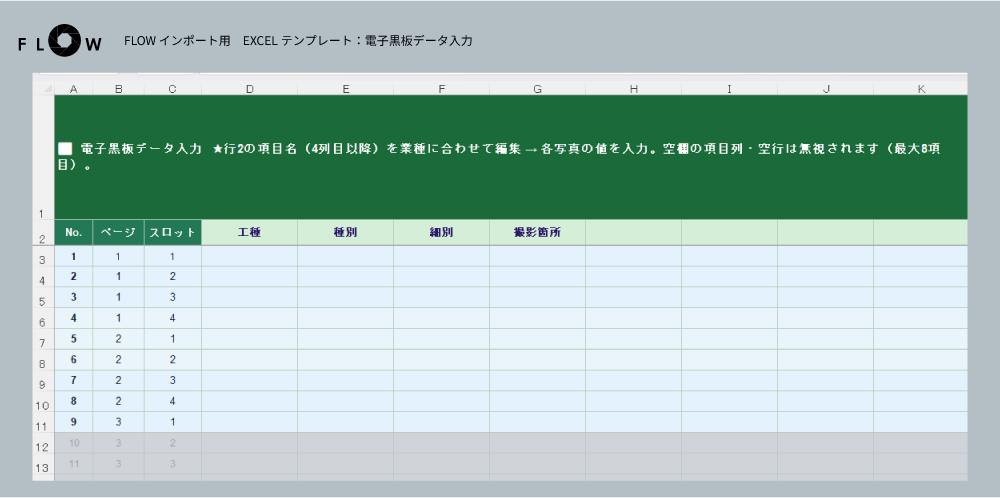Select column K header
The height and width of the screenshot is (498, 1000).
coord(921,89)
